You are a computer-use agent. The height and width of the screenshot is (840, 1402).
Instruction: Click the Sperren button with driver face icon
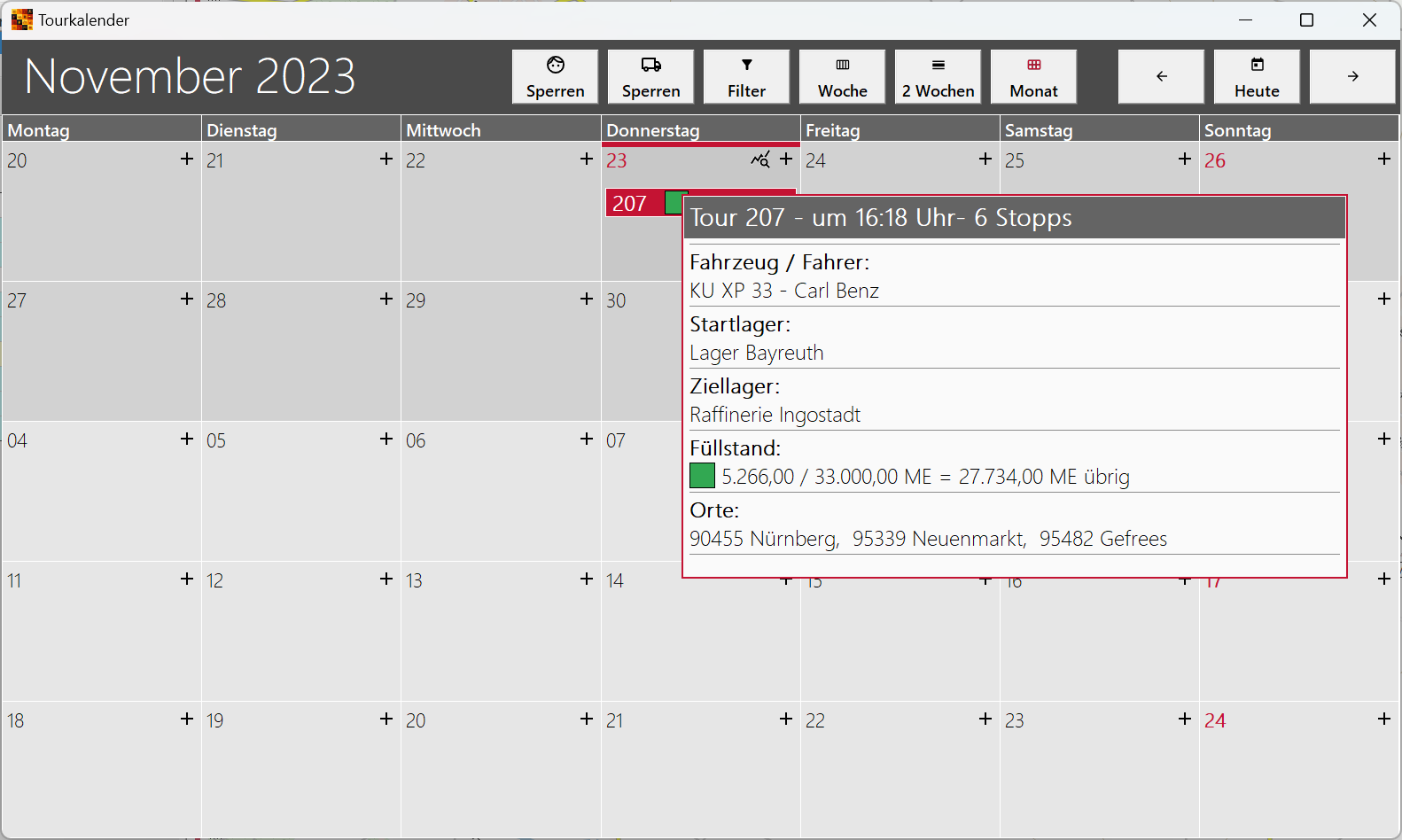coord(555,76)
